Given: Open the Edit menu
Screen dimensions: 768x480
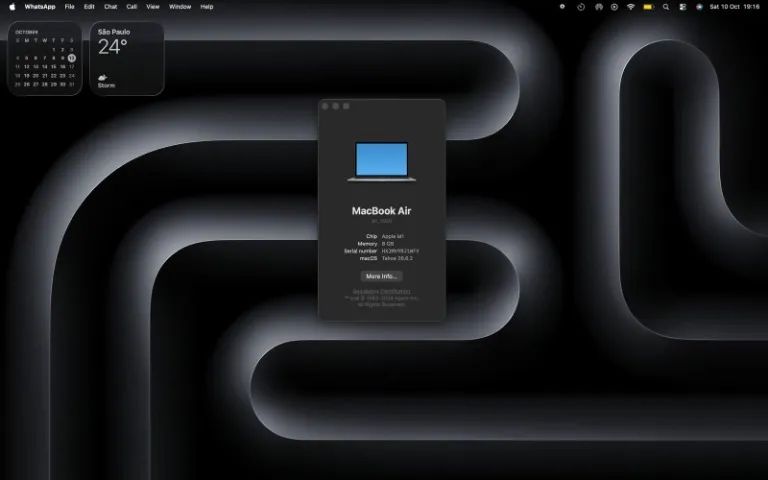Looking at the screenshot, I should [89, 7].
